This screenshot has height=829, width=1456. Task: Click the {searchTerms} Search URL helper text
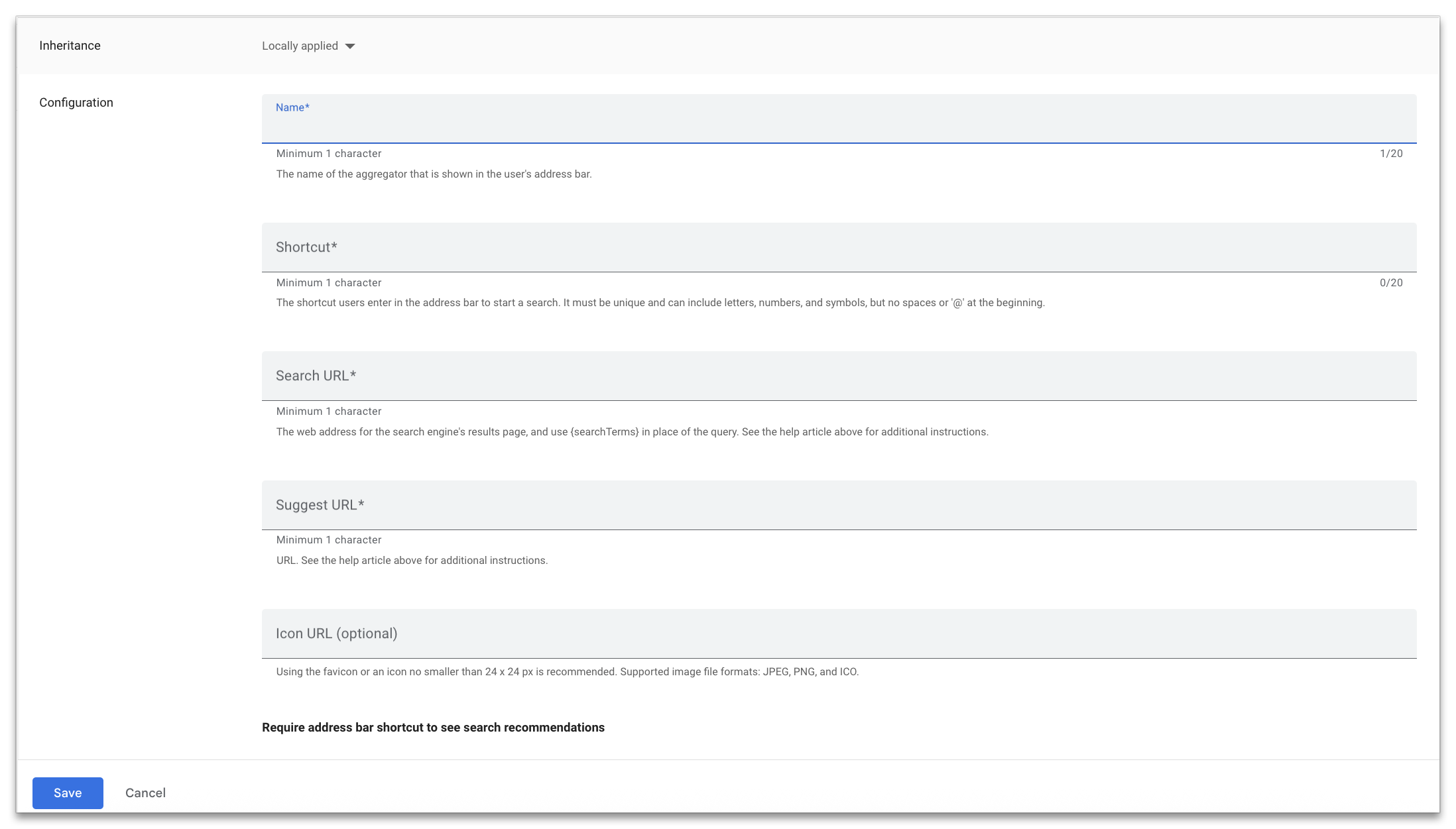pos(632,432)
